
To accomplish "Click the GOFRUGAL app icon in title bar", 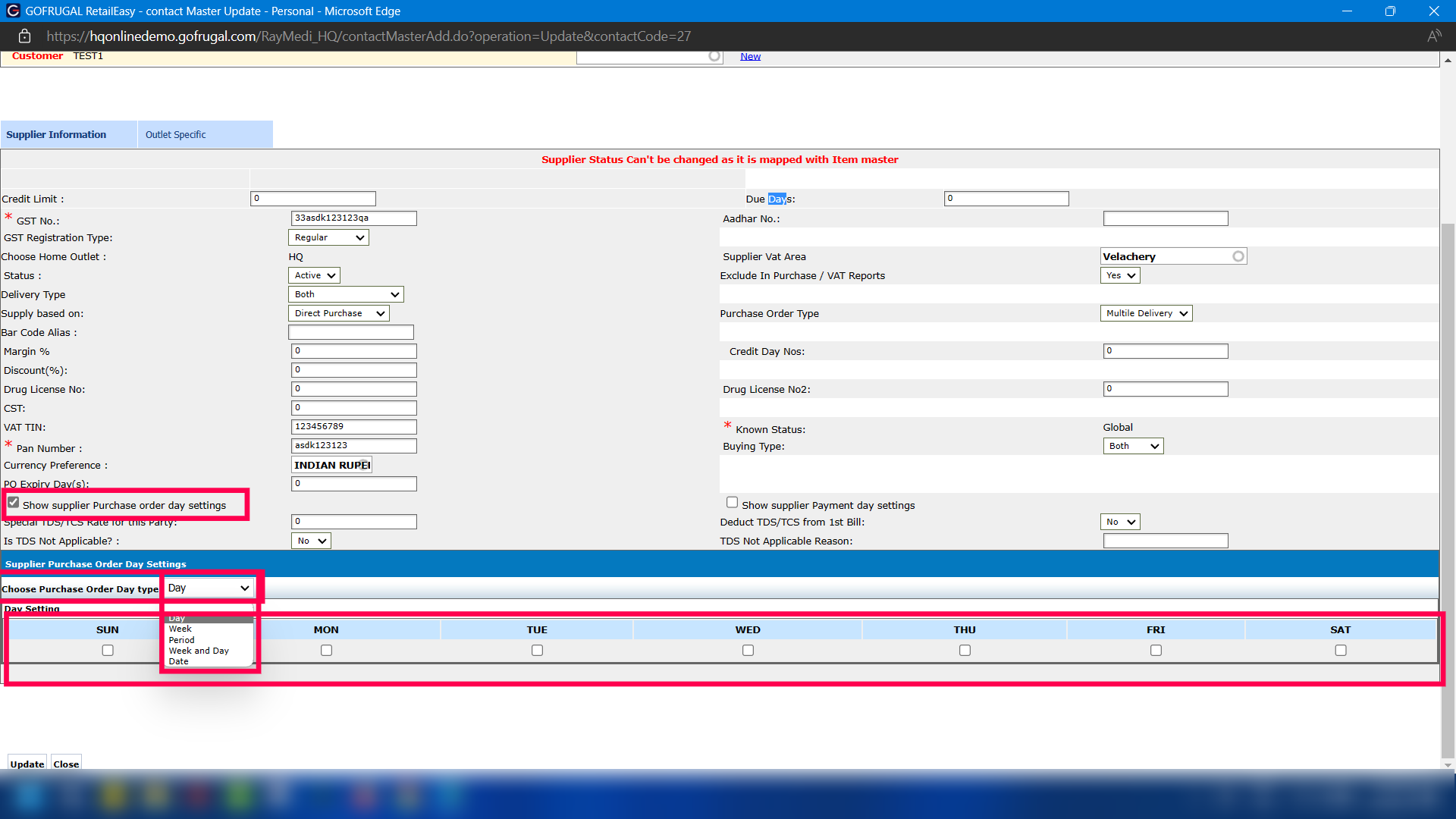I will (12, 11).
